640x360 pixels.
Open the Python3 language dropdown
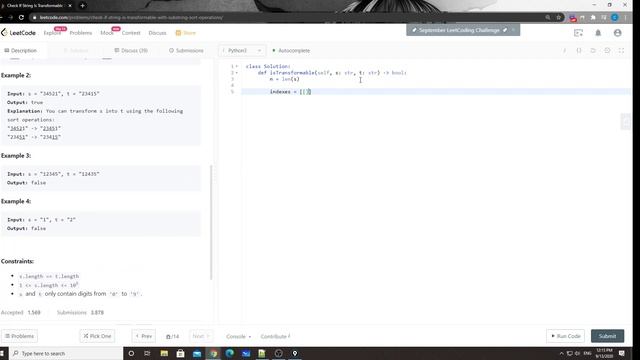(242, 51)
